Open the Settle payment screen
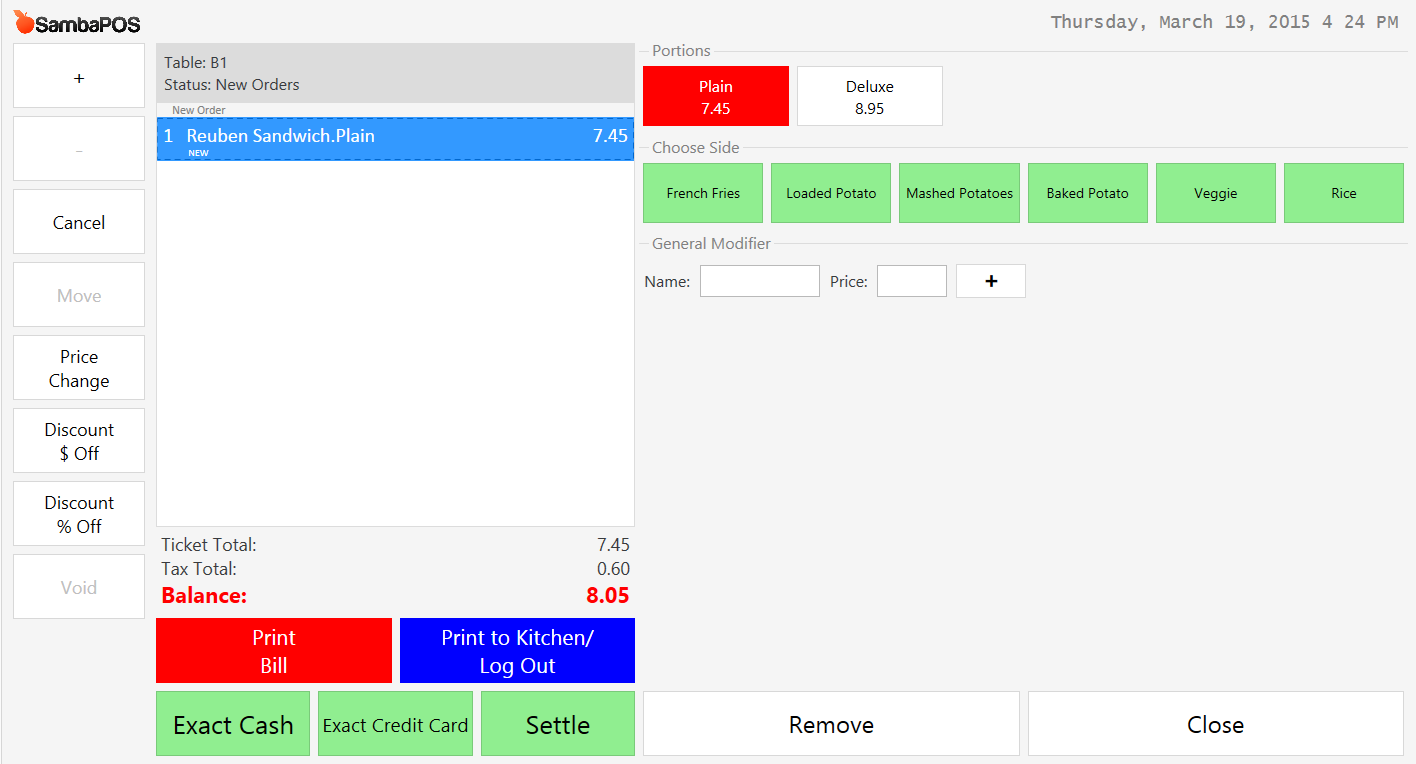 (x=557, y=724)
